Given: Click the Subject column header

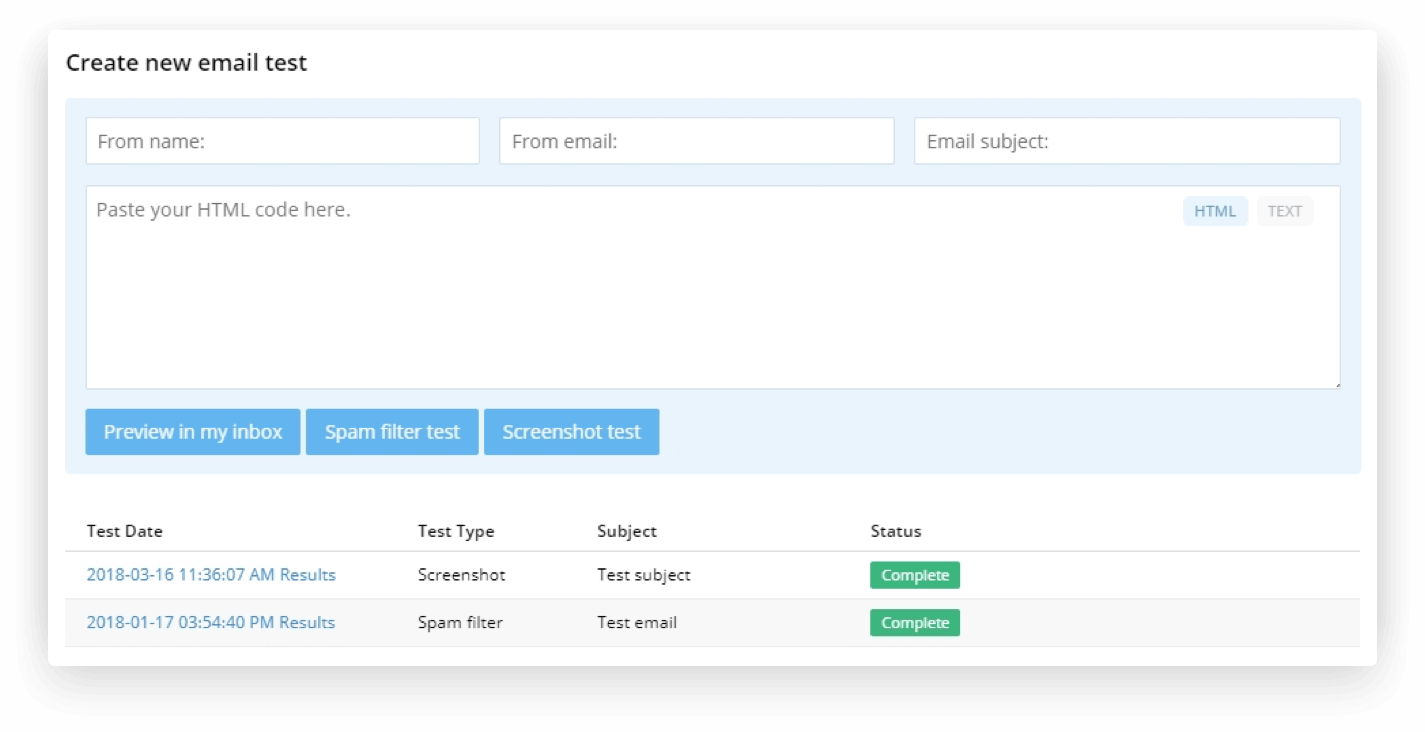Looking at the screenshot, I should tap(627, 531).
